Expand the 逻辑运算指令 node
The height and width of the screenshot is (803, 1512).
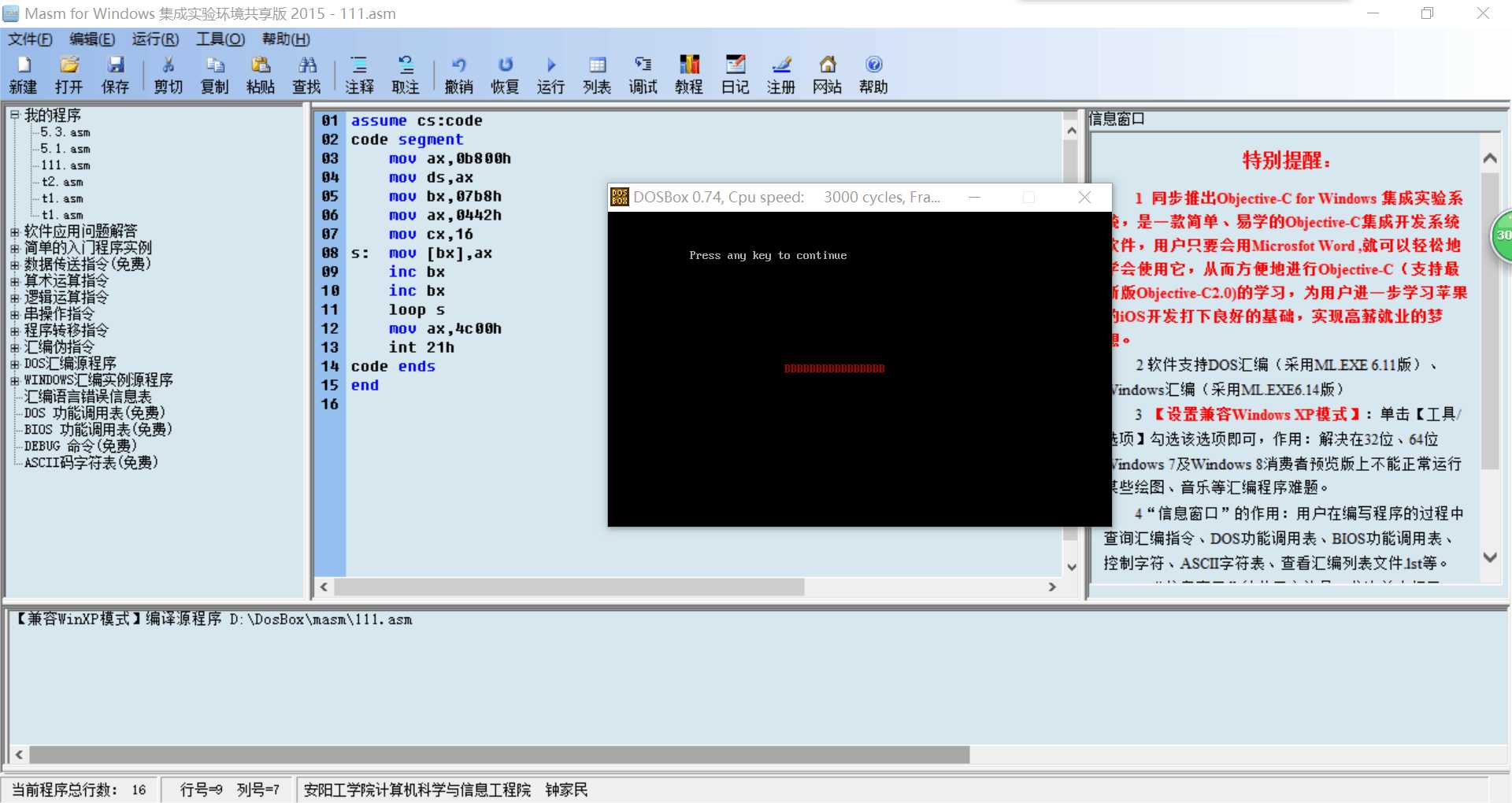(14, 298)
